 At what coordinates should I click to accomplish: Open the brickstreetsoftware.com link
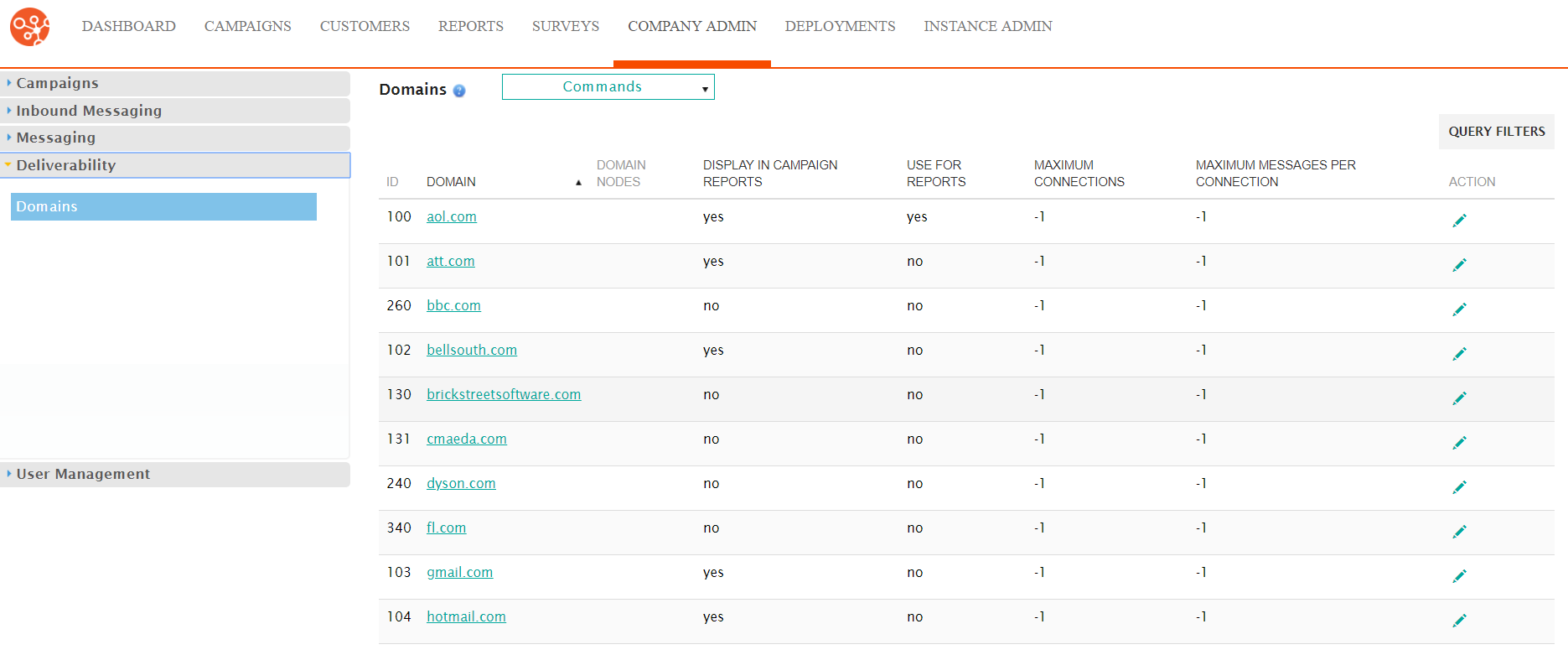(504, 394)
